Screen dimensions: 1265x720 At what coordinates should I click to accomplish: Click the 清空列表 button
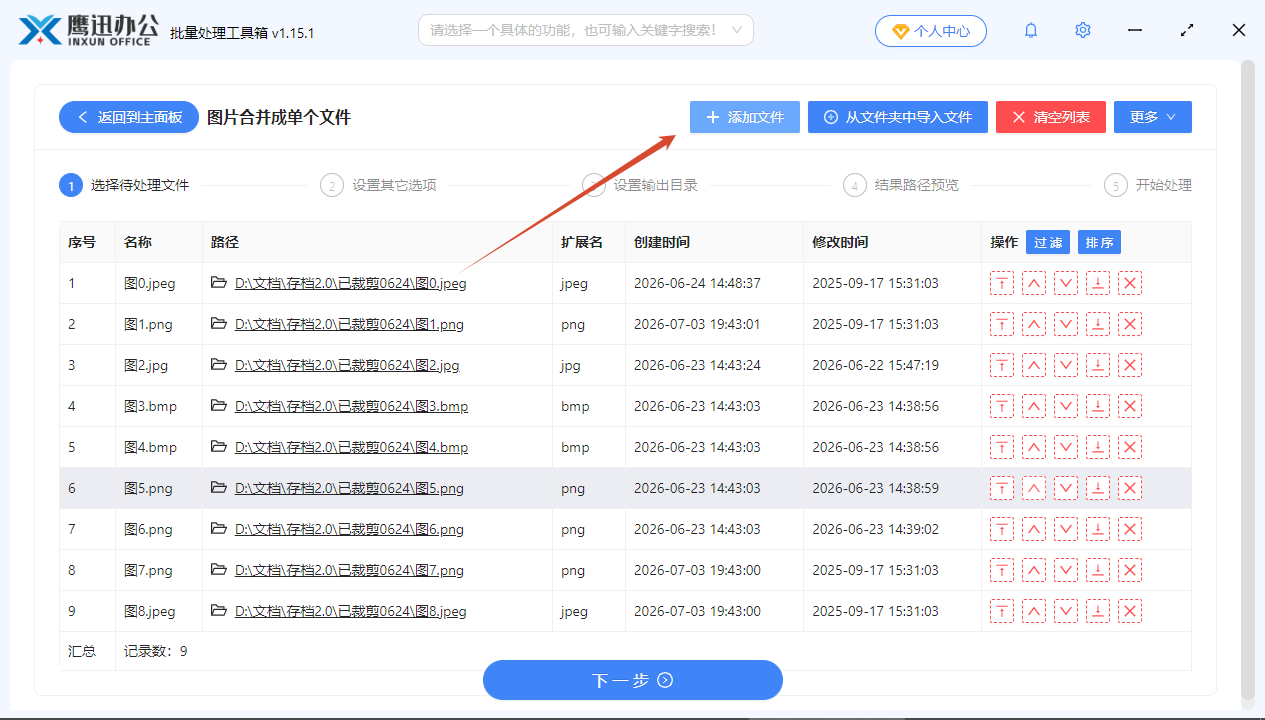(x=1050, y=117)
